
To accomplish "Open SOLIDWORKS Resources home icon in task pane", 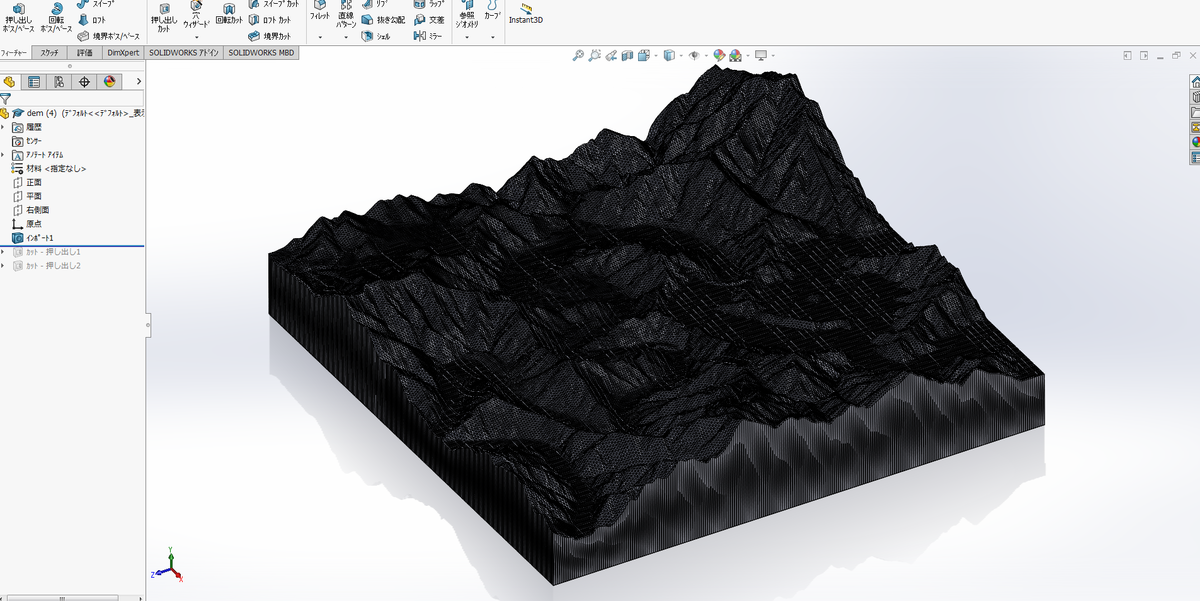I will point(1195,82).
